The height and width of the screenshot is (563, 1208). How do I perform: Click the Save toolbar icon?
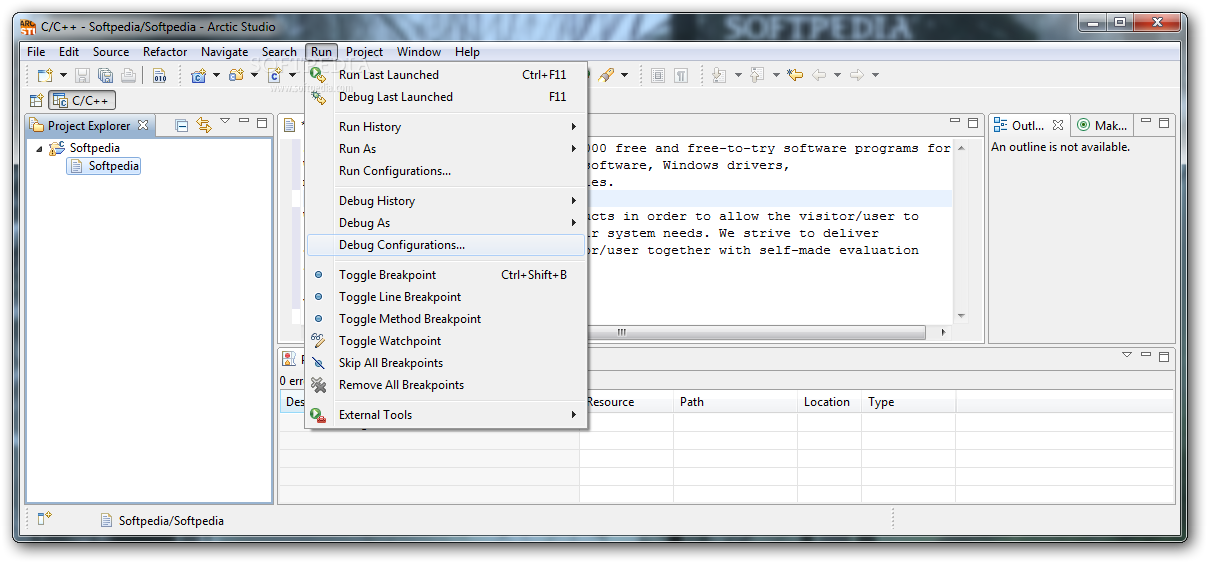click(83, 75)
